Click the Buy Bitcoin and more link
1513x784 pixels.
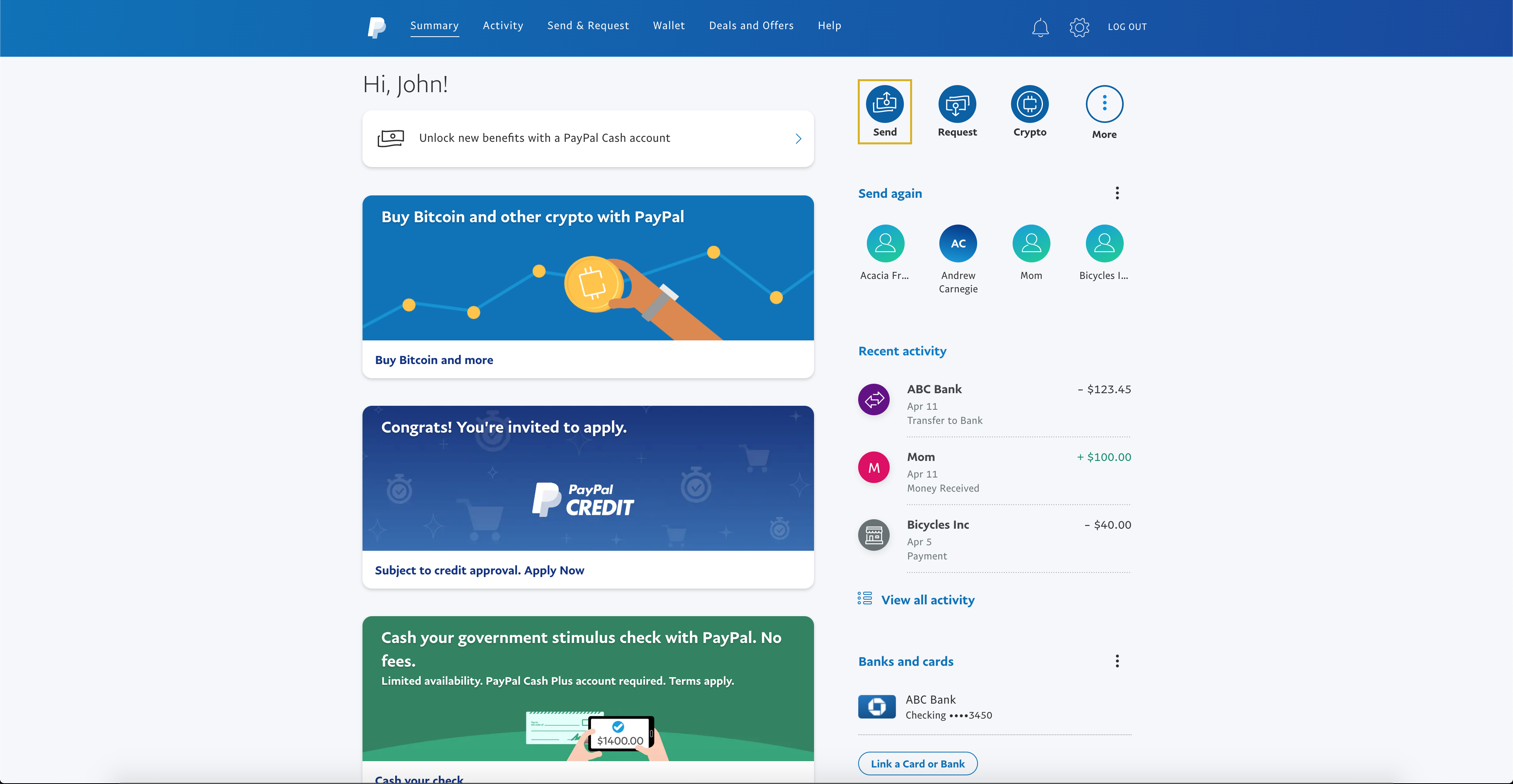433,359
